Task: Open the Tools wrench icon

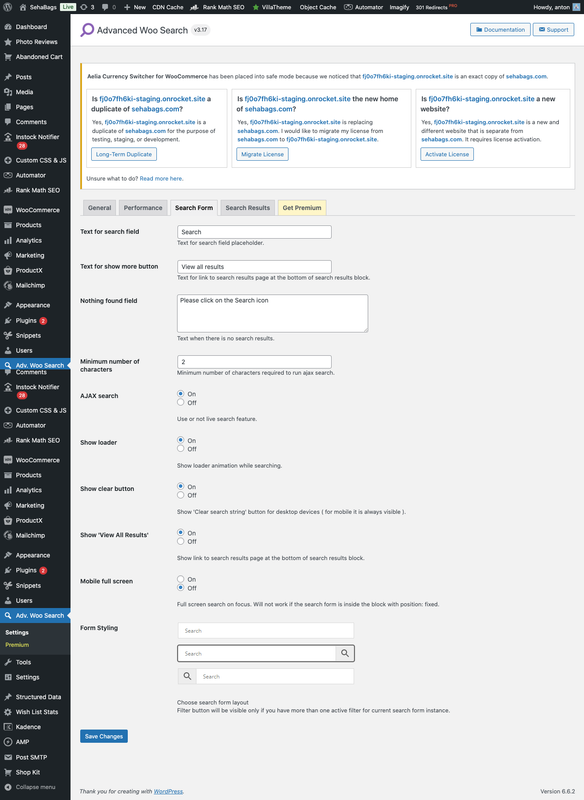Action: coord(8,662)
